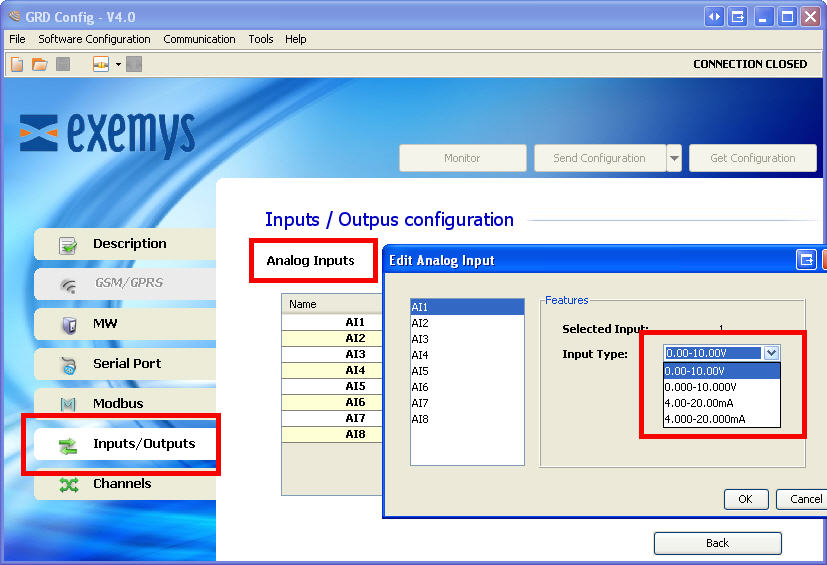This screenshot has height=565, width=827.
Task: Select the AI3 row in the table
Action: [354, 354]
